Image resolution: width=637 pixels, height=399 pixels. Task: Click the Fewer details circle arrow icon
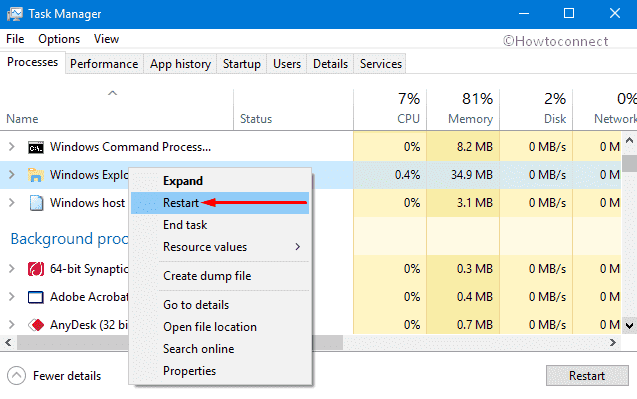(x=17, y=376)
